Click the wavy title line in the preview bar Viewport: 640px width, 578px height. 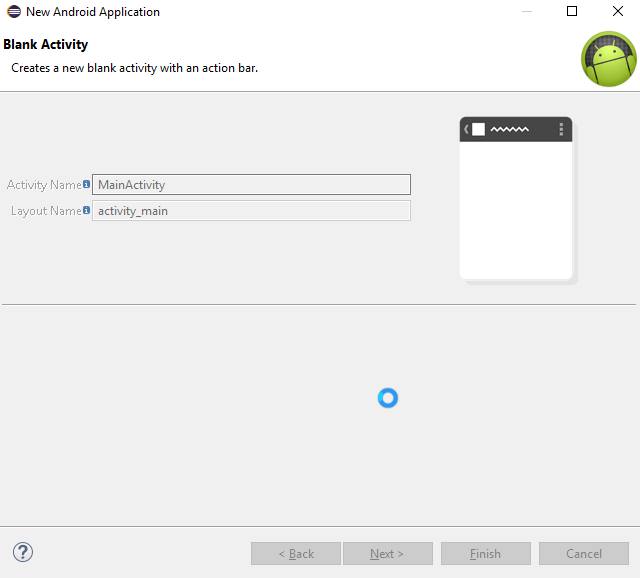tap(509, 129)
